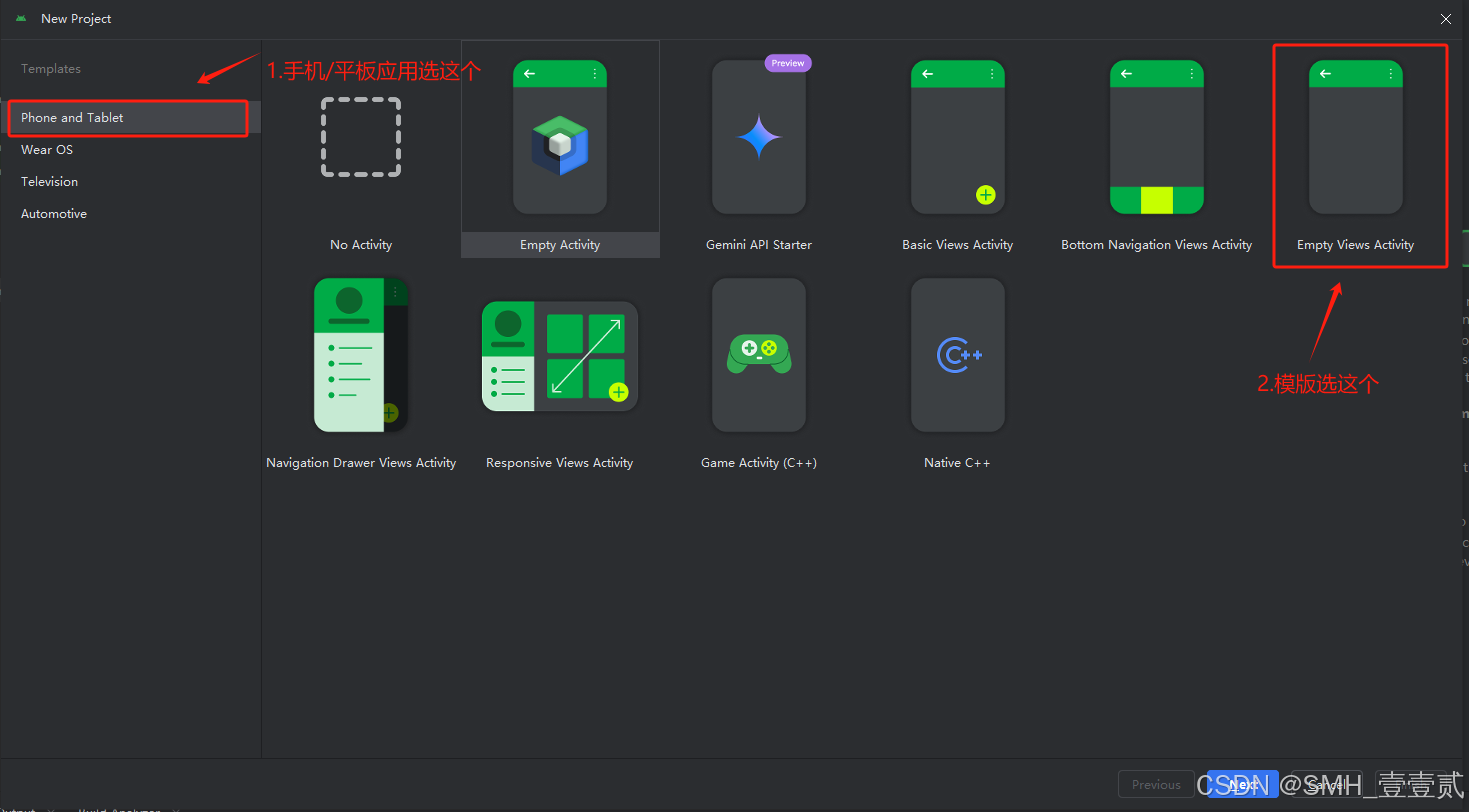Click the "Native C++" label
Viewport: 1469px width, 812px height.
(957, 463)
